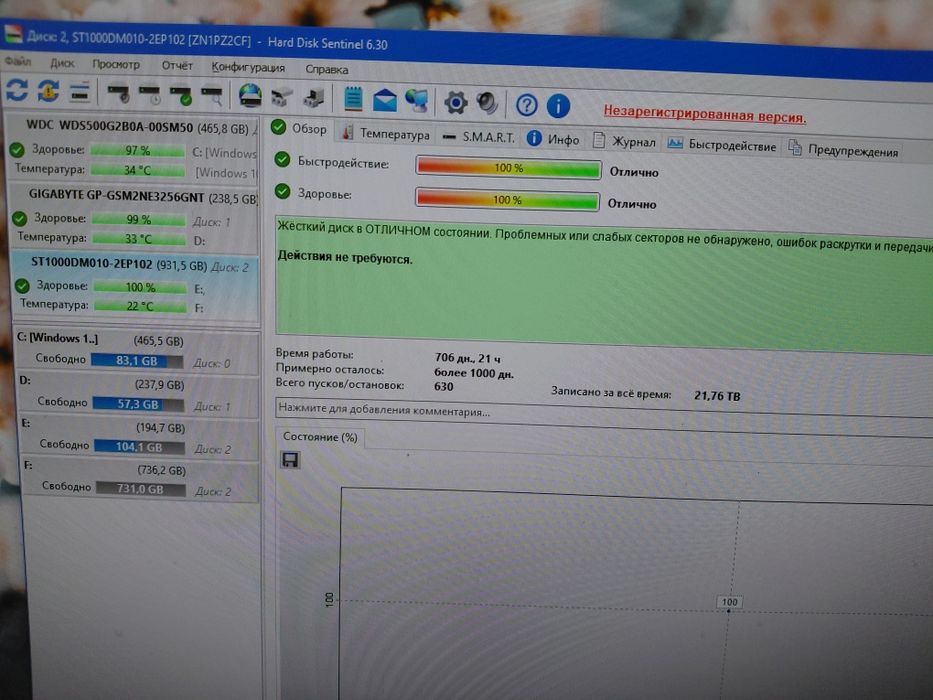The image size is (933, 700).
Task: Click the globe over disk toolbar icon
Action: 250,96
